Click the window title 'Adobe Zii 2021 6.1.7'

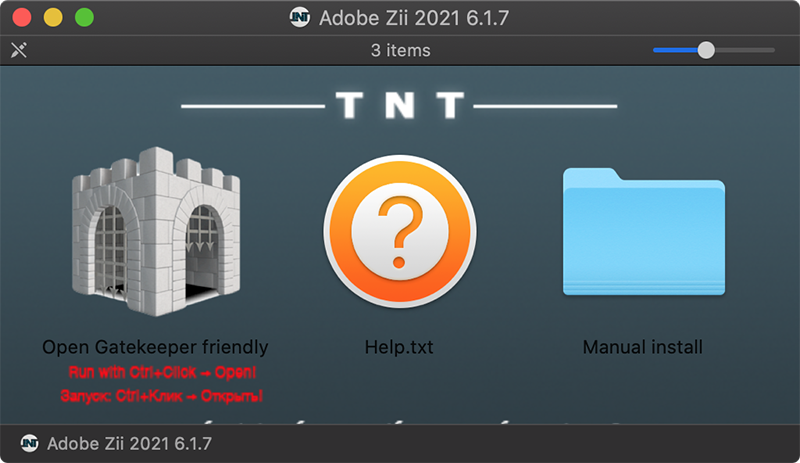414,18
